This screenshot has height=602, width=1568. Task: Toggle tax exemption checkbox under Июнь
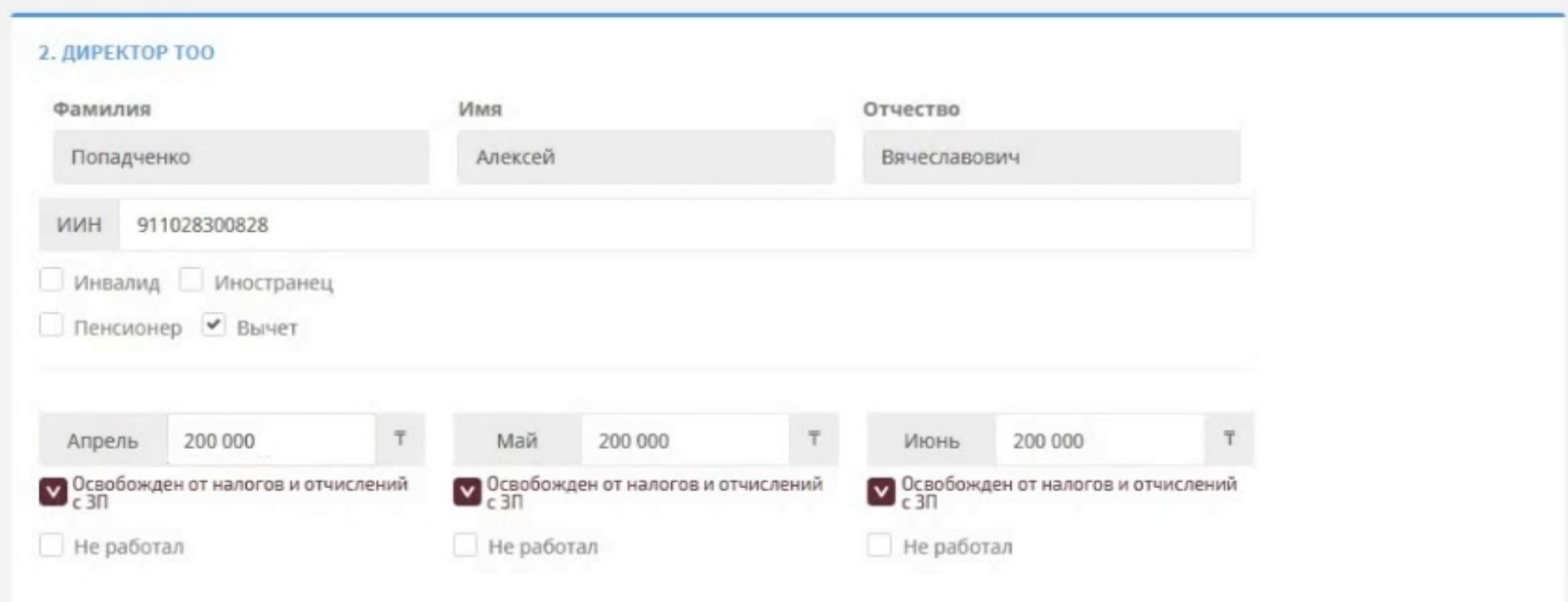tap(881, 492)
